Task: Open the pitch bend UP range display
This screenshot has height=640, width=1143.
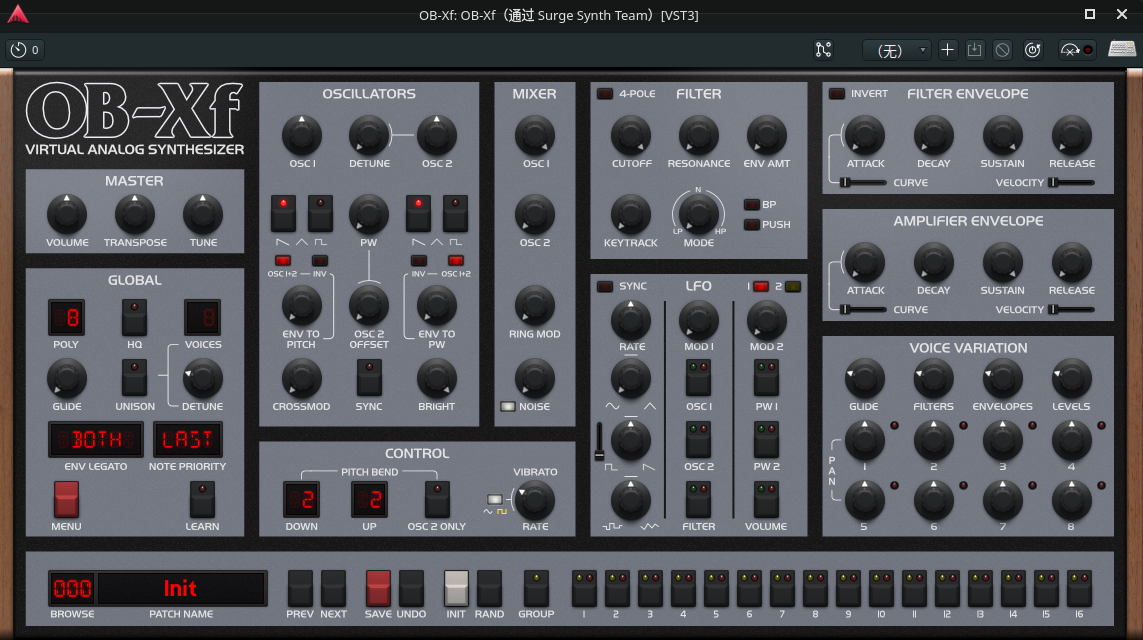Action: coord(370,499)
